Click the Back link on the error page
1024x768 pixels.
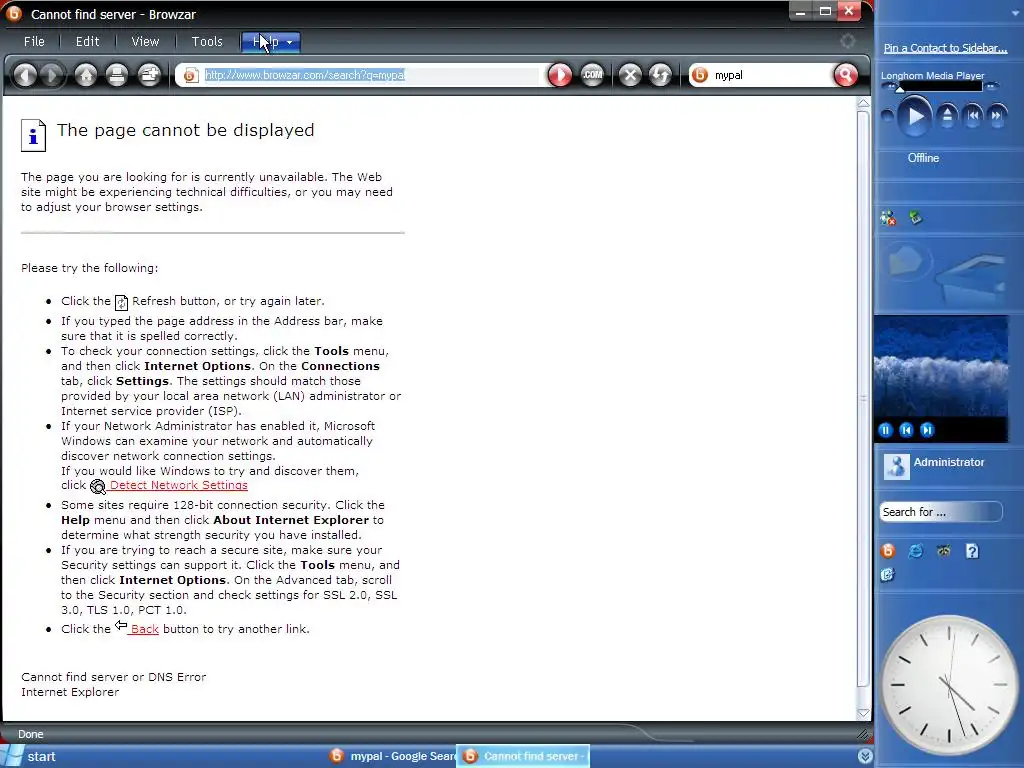tap(144, 629)
